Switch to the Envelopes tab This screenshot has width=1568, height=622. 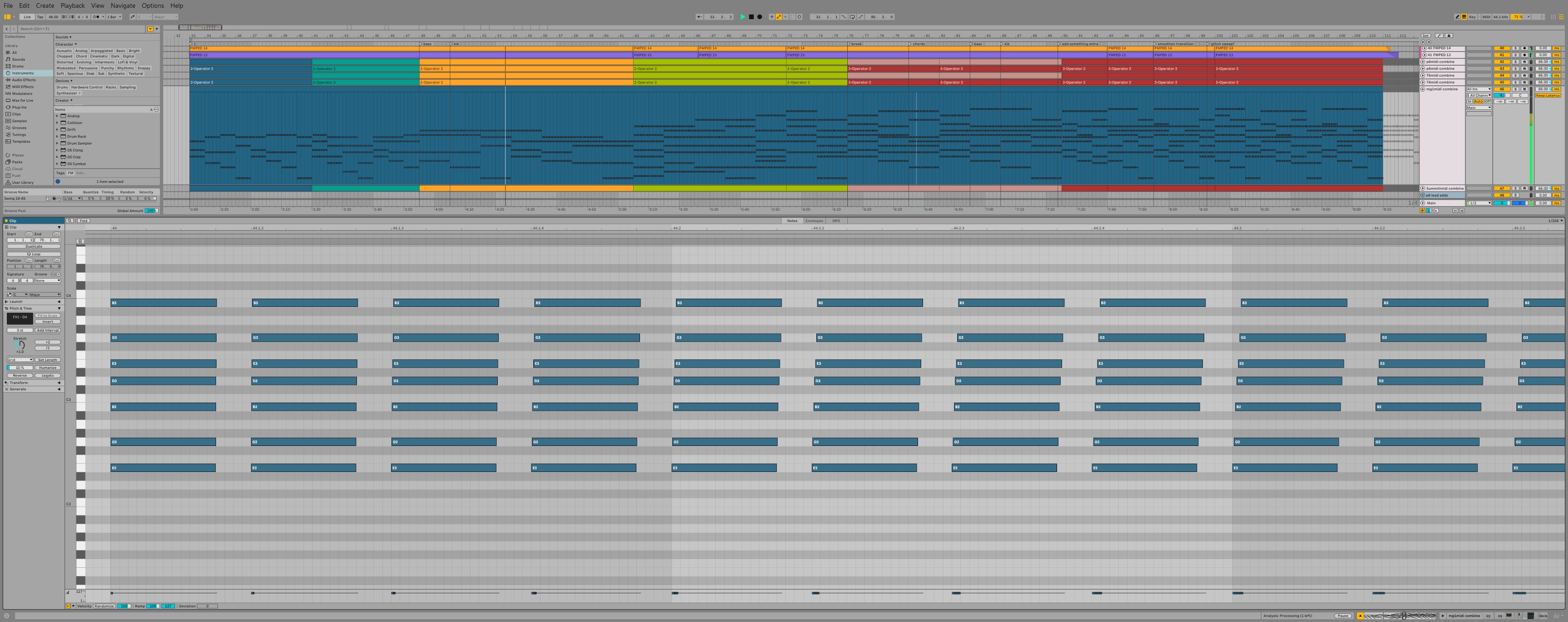[814, 221]
